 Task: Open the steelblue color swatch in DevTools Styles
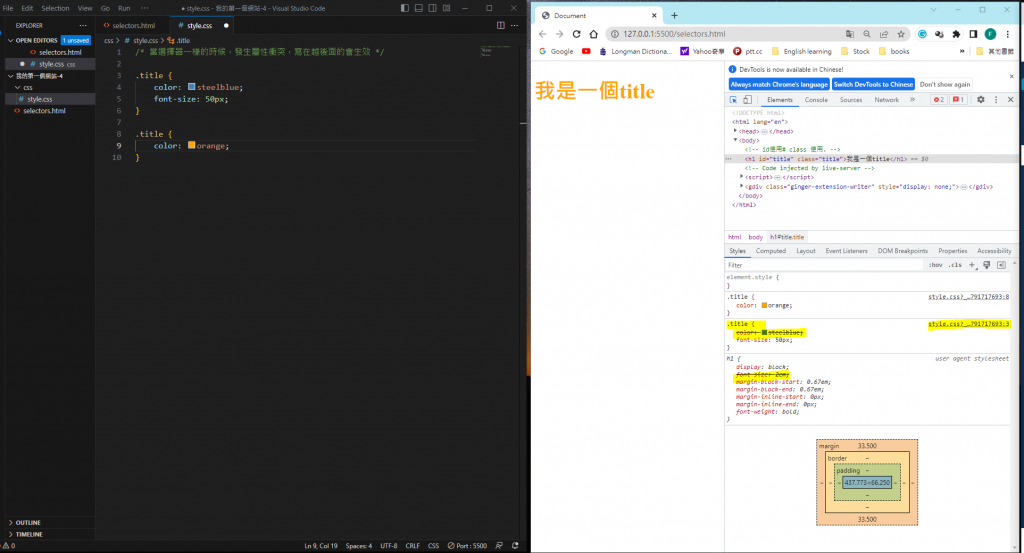click(x=764, y=332)
